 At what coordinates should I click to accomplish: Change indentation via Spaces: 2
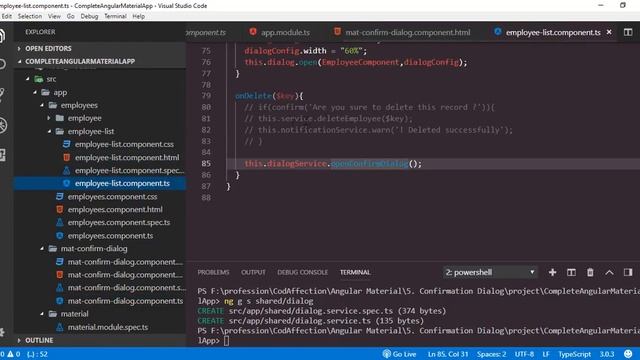tap(491, 354)
